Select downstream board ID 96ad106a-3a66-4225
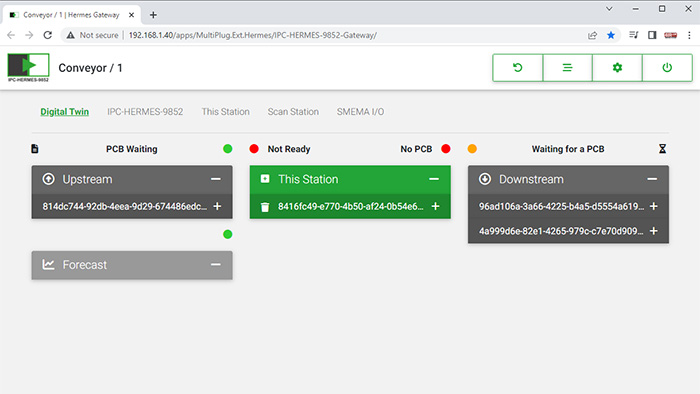The image size is (700, 394). point(562,206)
